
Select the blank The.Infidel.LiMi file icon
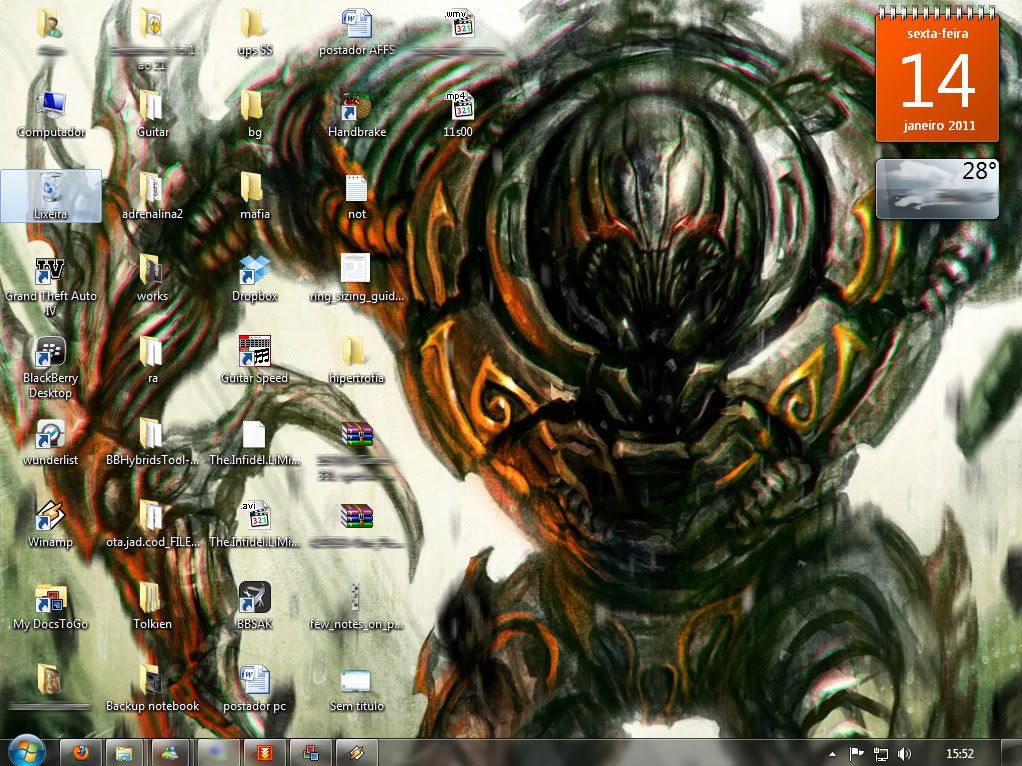[x=254, y=442]
